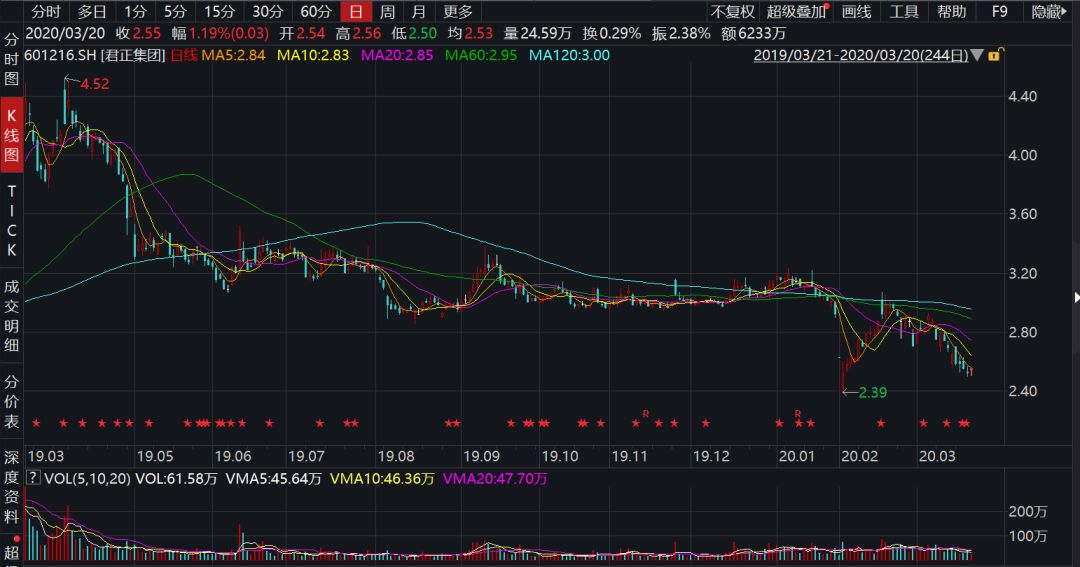Select the 分时图 sidebar tab
This screenshot has width=1080, height=567.
12,62
